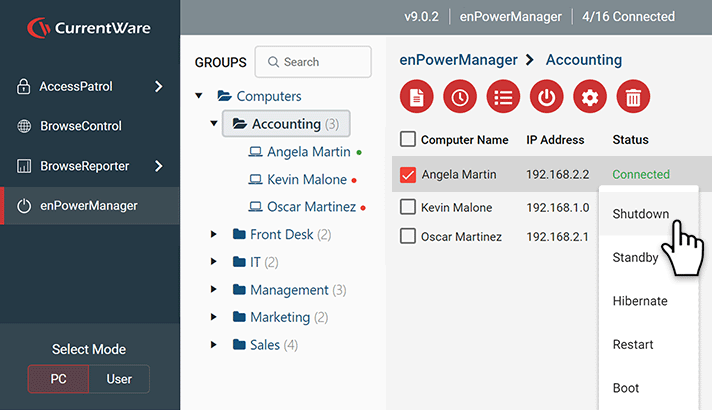Open the red gear settings icon
Screen dimensions: 712x410
point(590,97)
